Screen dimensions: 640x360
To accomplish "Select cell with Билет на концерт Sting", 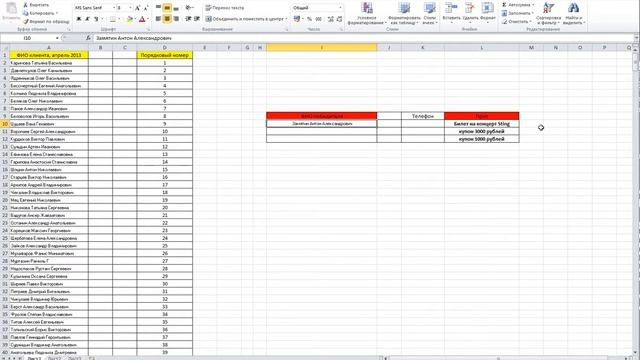I will click(482, 124).
